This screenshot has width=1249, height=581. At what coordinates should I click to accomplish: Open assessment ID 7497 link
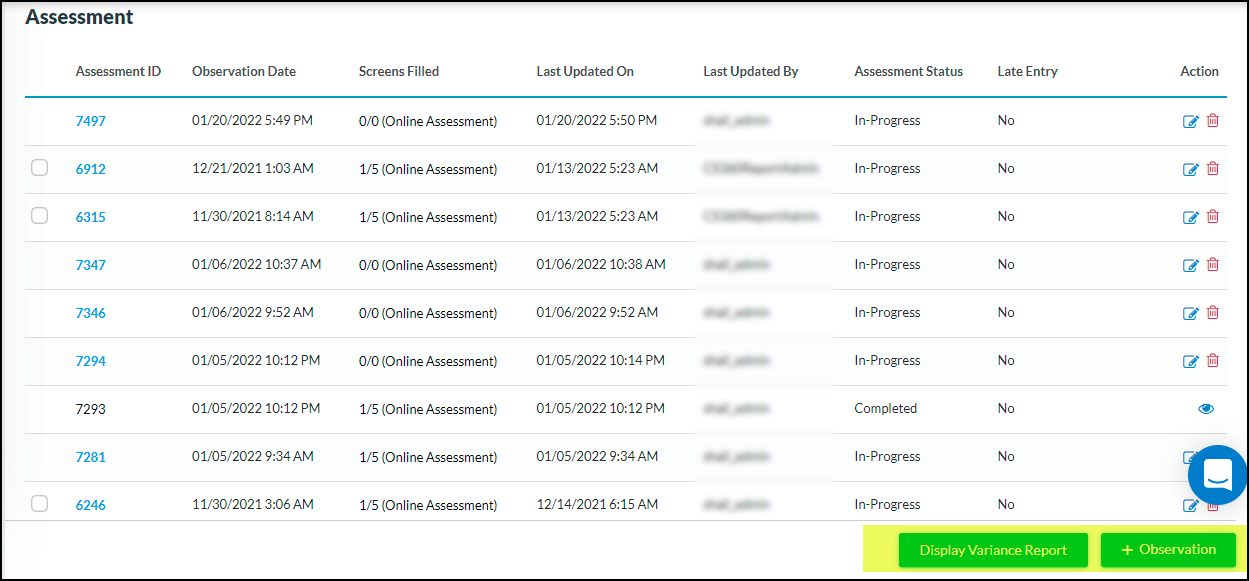pos(90,121)
